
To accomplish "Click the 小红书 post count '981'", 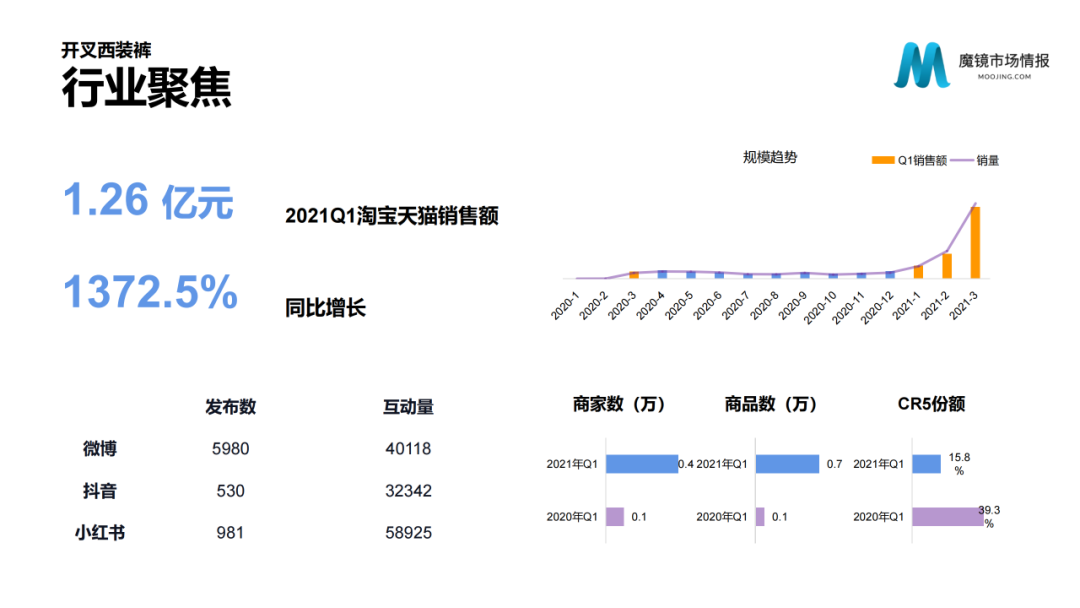I will coord(230,533).
